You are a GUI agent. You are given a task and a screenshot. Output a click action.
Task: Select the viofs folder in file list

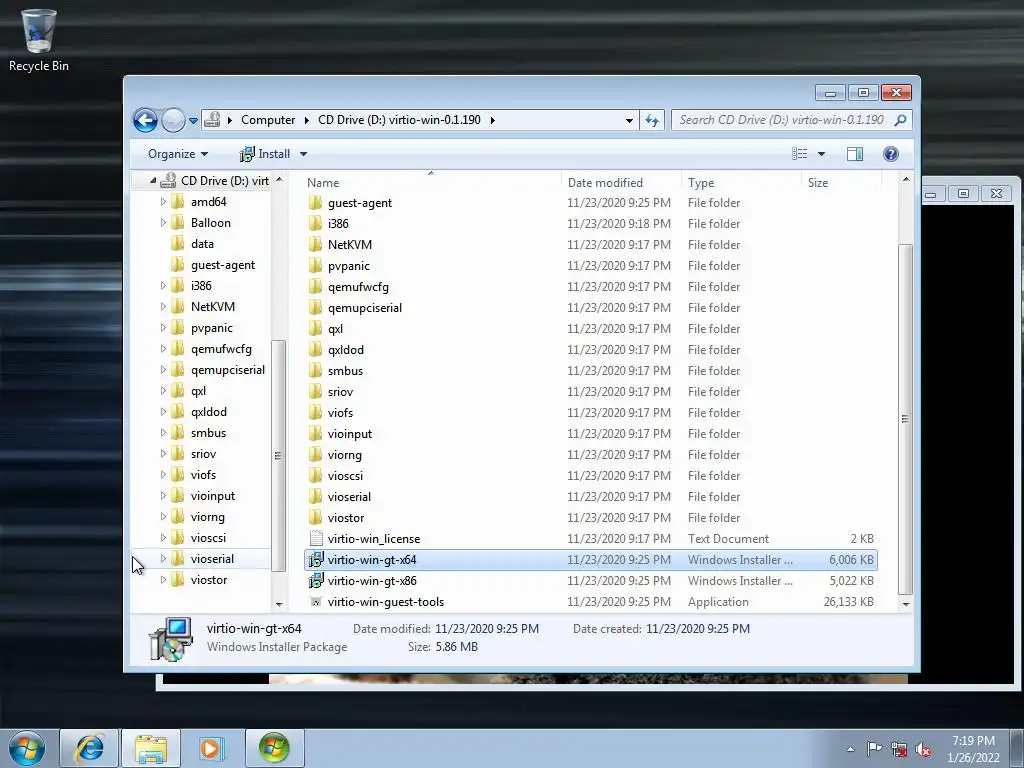[x=340, y=413]
